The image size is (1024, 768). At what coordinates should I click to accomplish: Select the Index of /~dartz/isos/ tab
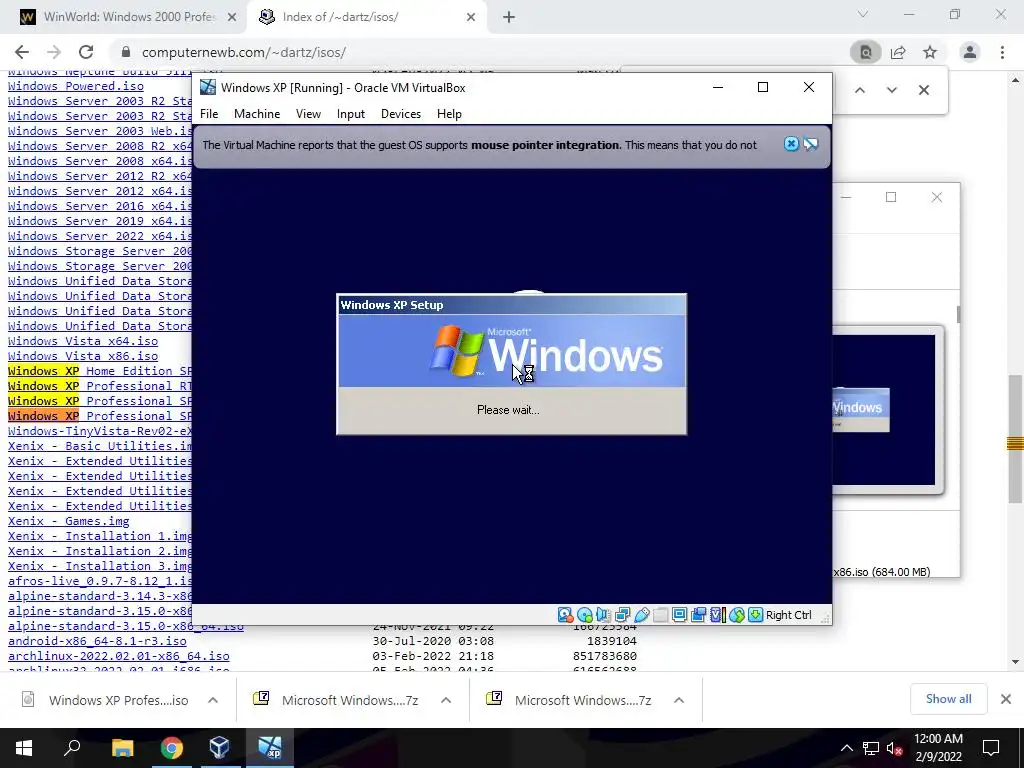point(366,17)
